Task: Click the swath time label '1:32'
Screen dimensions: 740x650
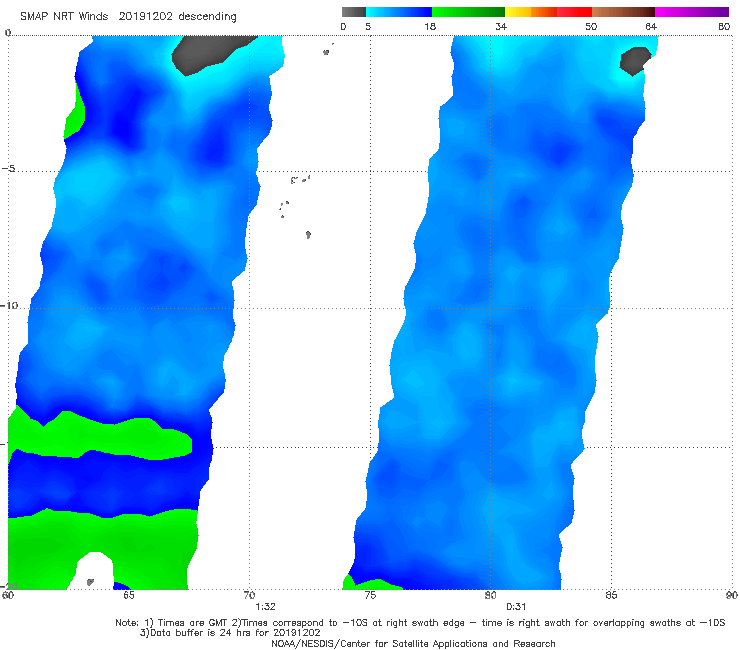Action: click(x=265, y=607)
